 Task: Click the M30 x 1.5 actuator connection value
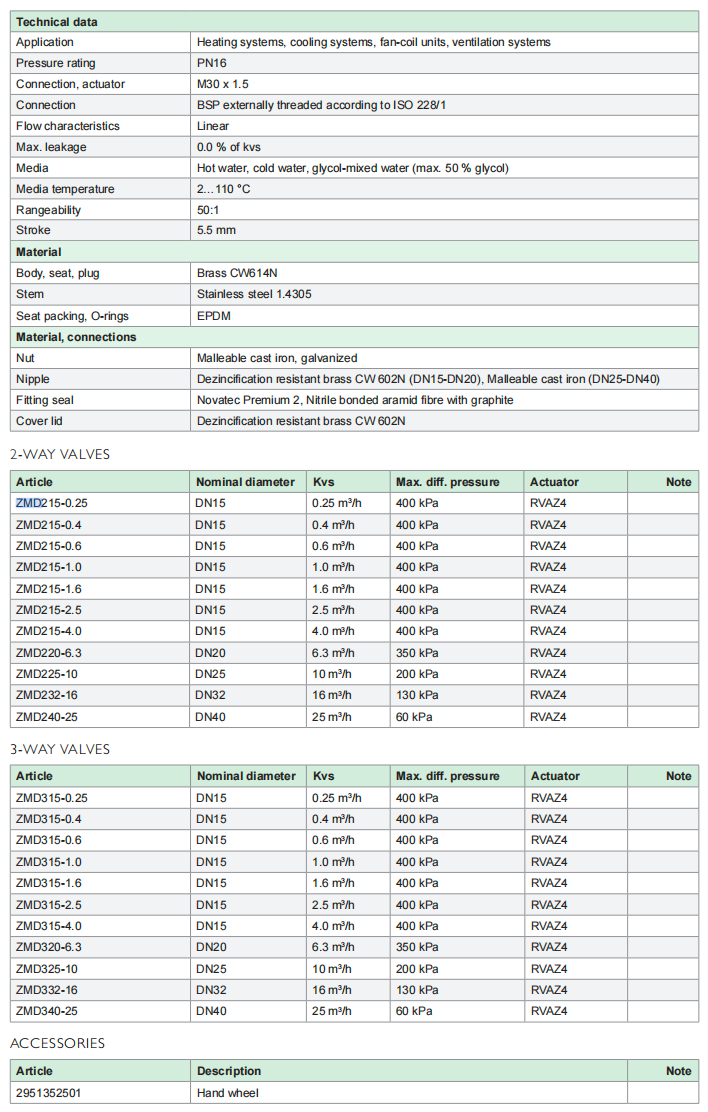coord(223,84)
